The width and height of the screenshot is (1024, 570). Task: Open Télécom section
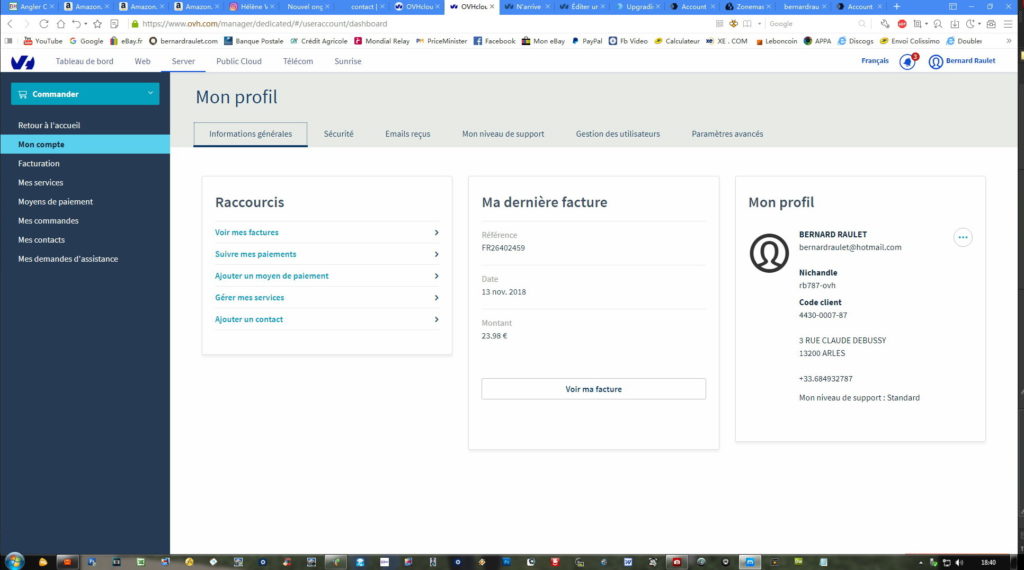[x=298, y=61]
